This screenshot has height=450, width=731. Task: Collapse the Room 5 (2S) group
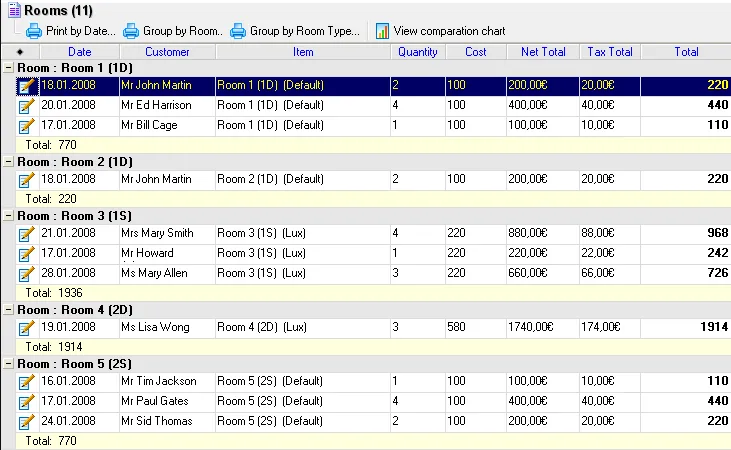pos(8,364)
